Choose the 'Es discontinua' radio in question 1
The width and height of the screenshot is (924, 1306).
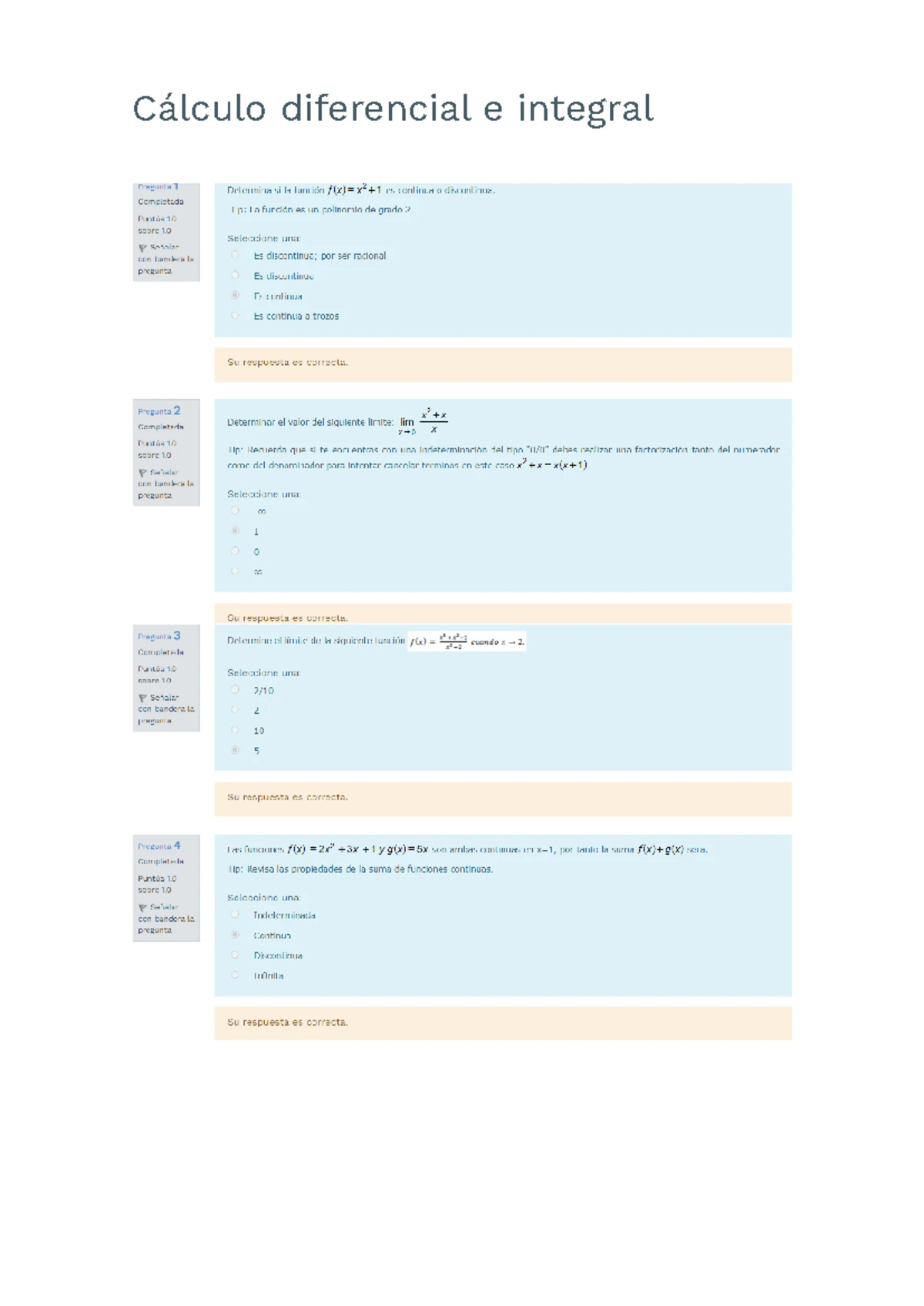pos(236,275)
